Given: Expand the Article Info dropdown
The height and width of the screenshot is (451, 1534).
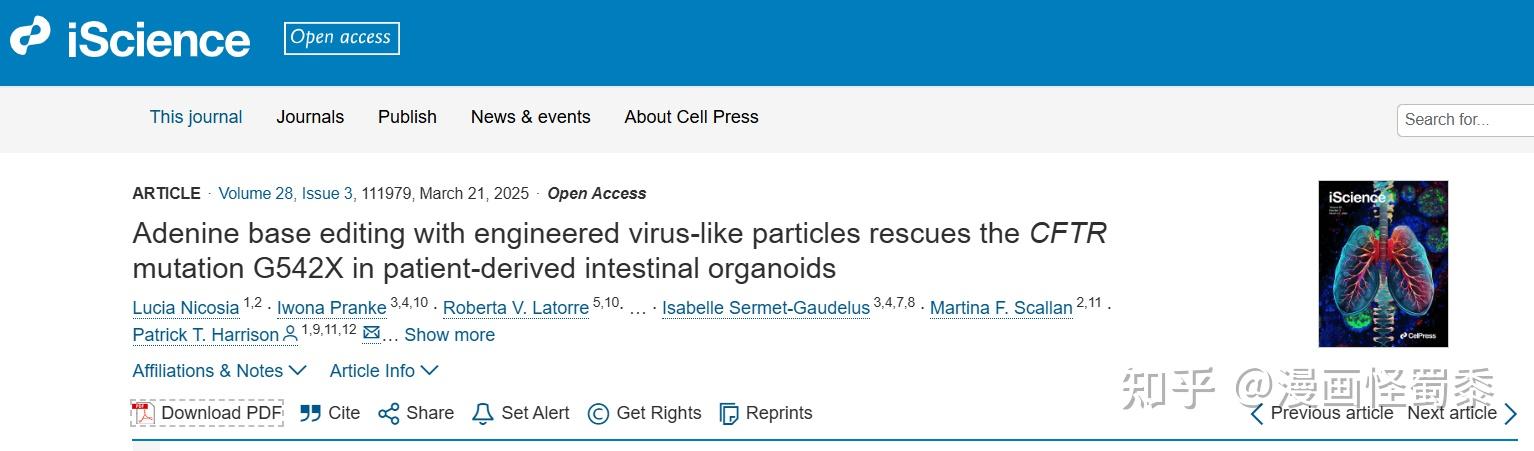Looking at the screenshot, I should (384, 371).
